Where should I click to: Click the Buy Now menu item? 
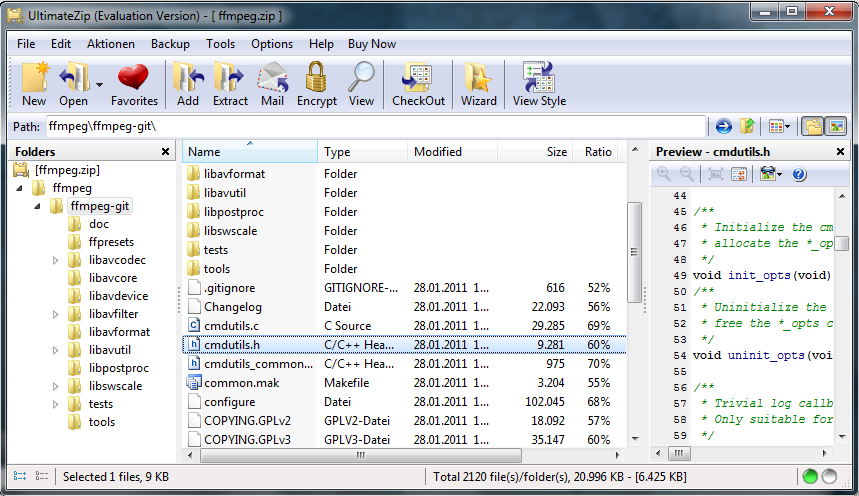point(372,44)
